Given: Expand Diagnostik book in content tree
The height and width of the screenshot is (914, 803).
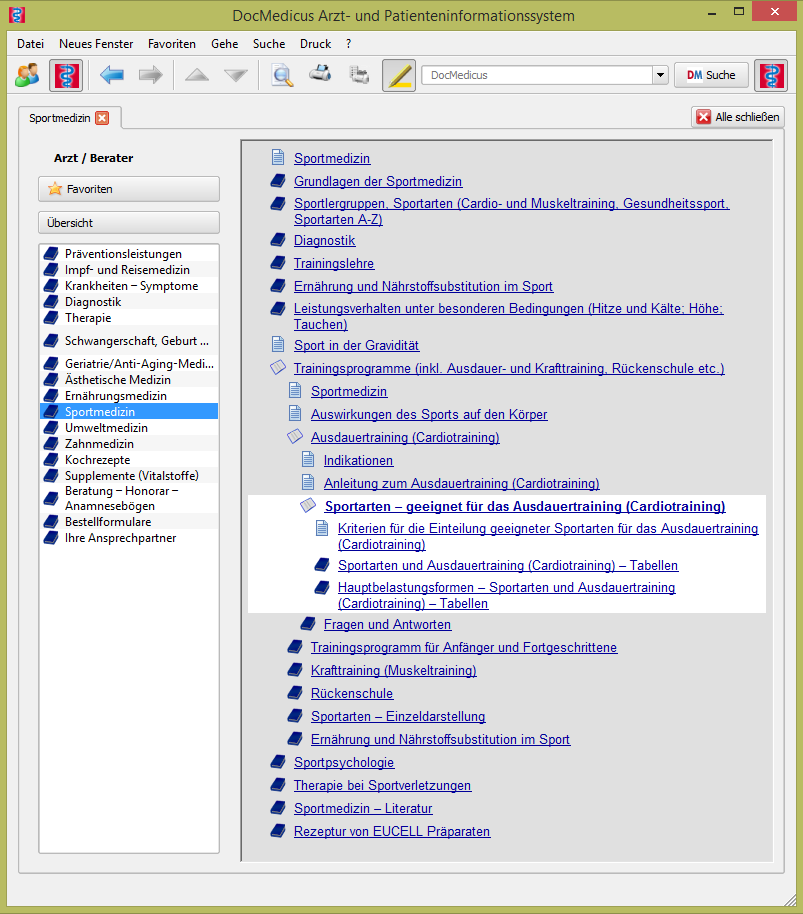Looking at the screenshot, I should (x=278, y=240).
